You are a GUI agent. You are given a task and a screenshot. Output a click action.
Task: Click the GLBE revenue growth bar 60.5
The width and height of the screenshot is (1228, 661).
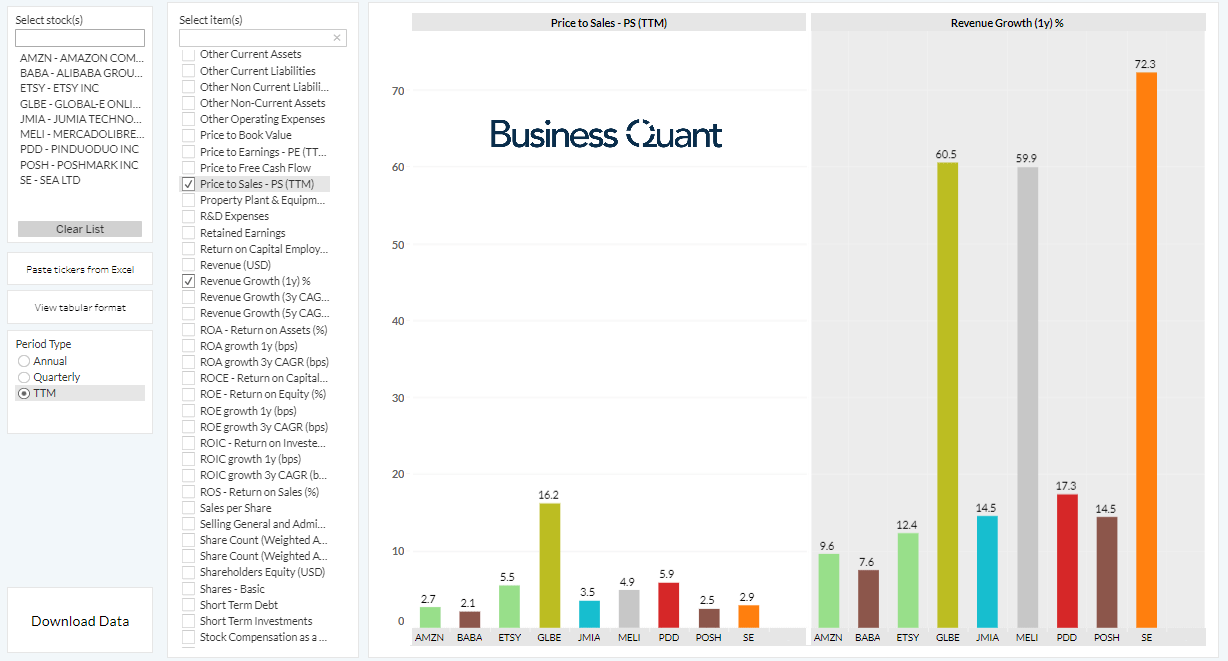[947, 395]
